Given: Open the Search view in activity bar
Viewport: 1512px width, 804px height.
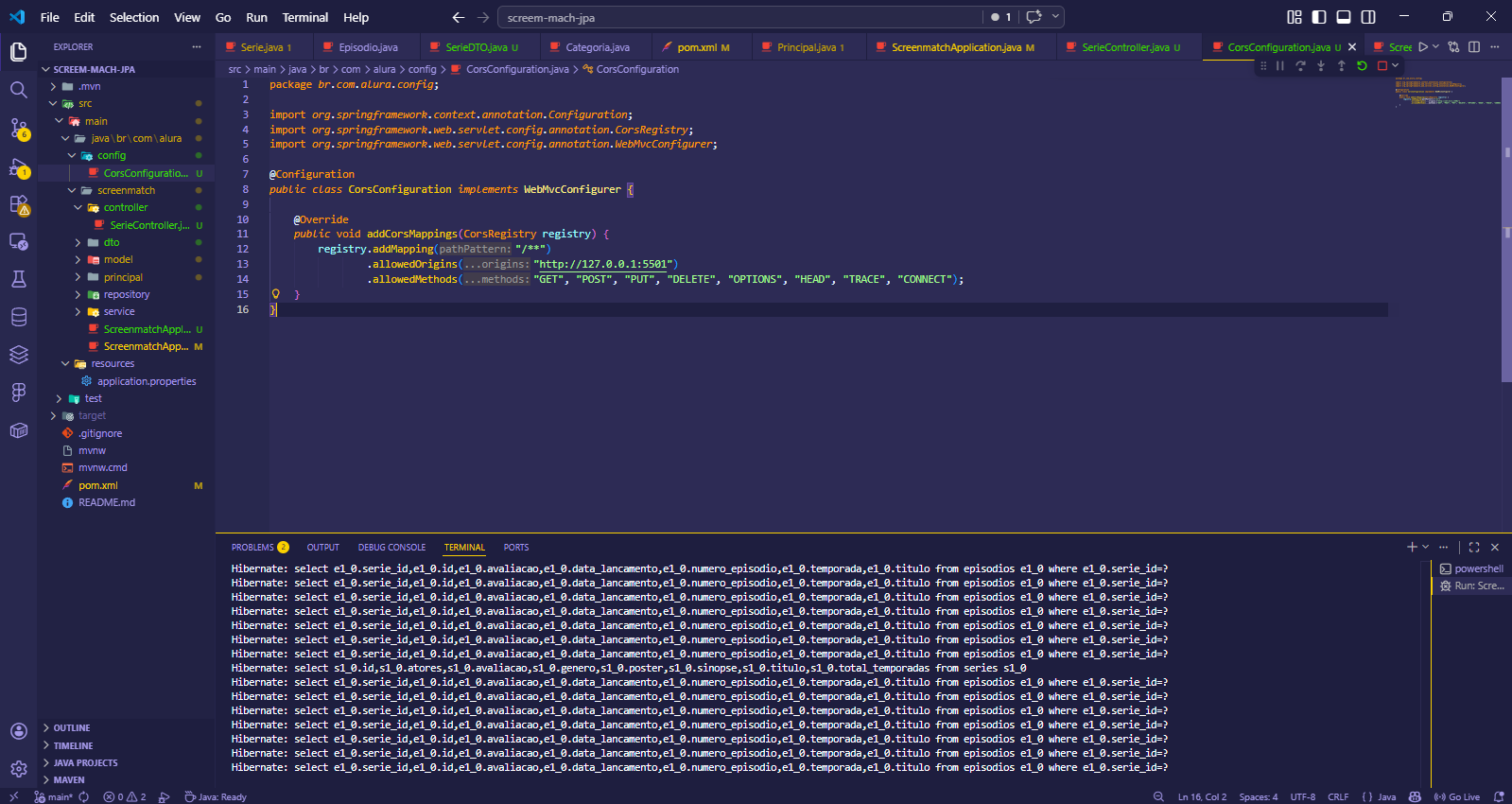Looking at the screenshot, I should pos(18,90).
